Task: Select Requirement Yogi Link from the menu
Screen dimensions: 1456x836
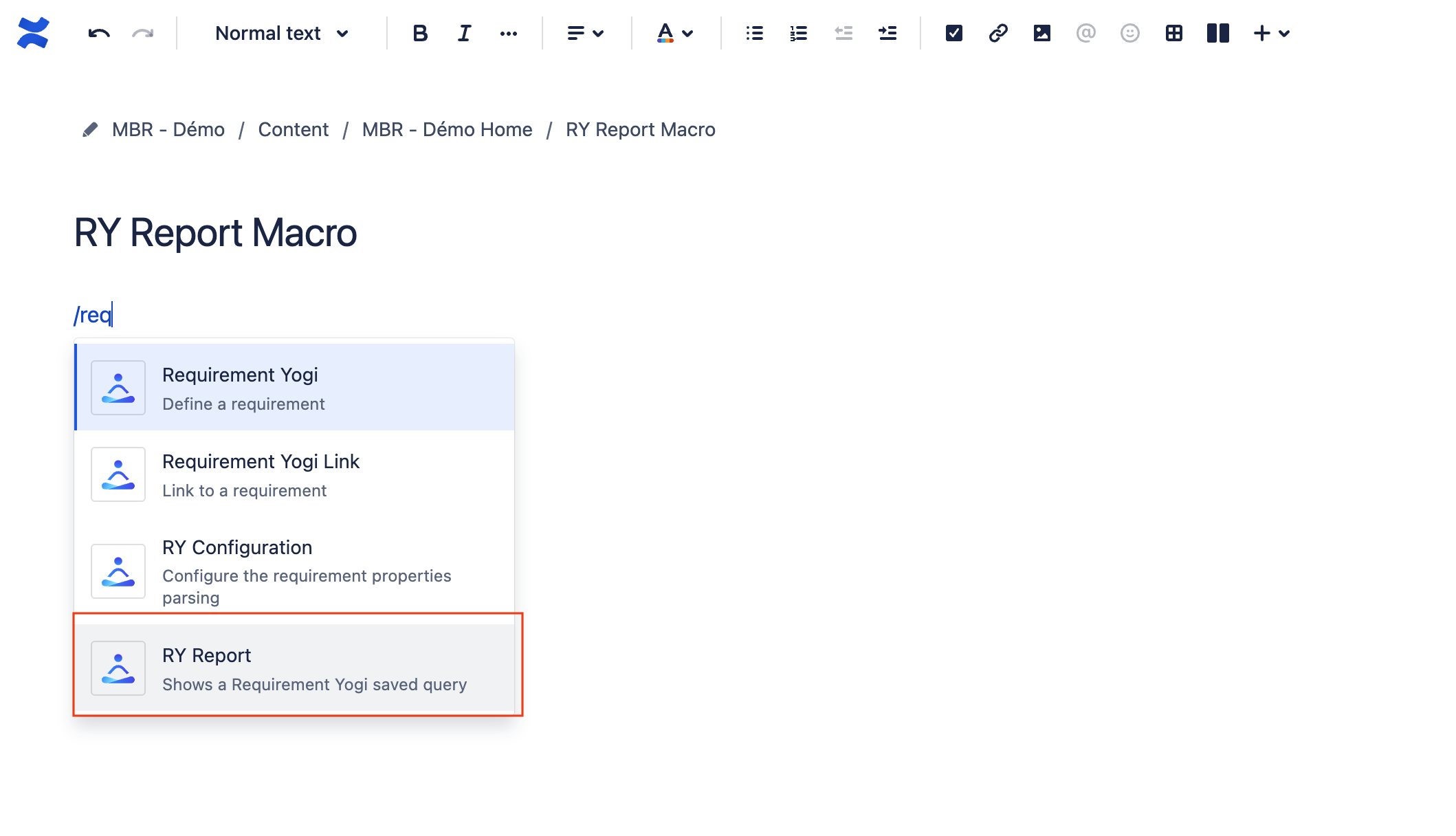Action: tap(296, 474)
